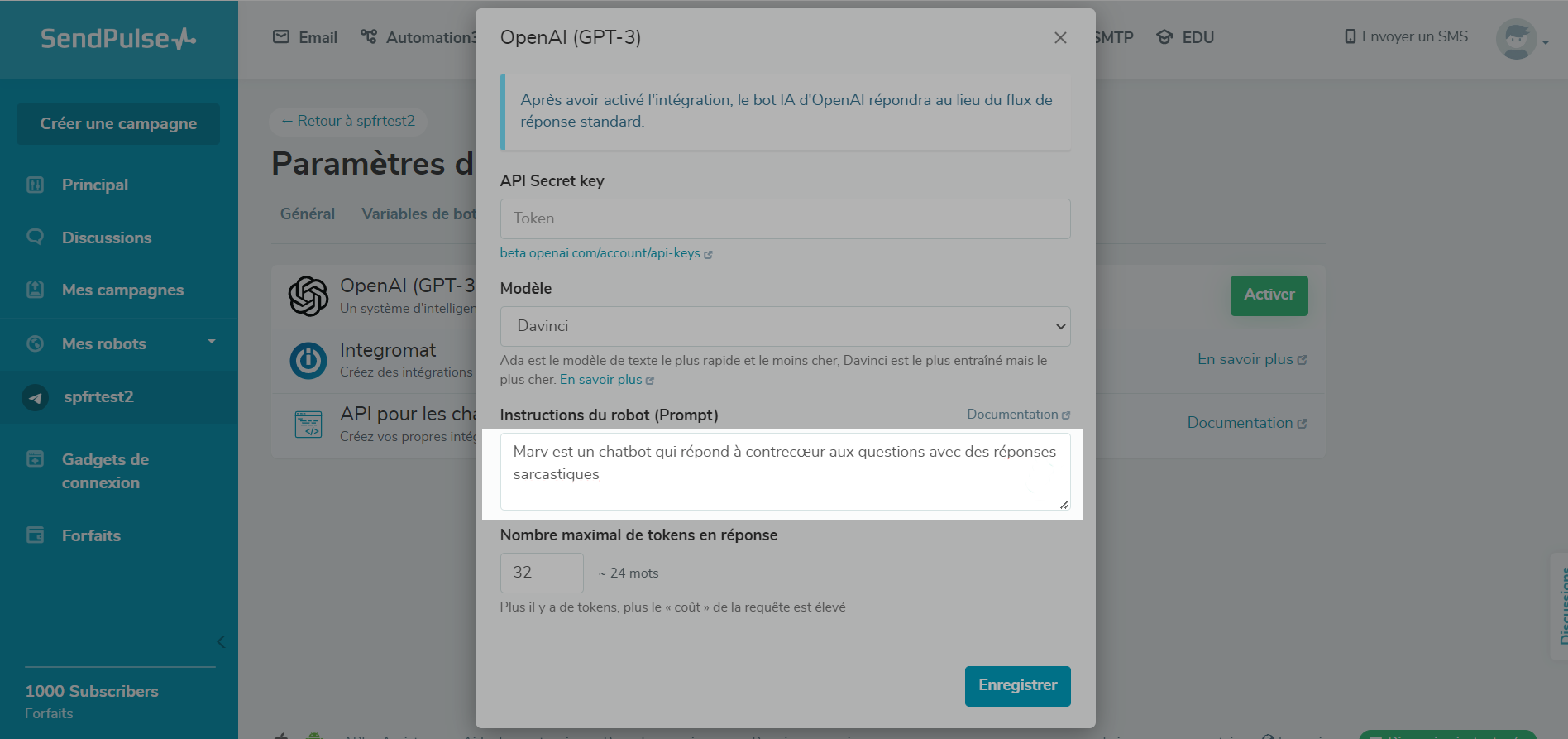Click the Forfaits wallet icon in the sidebar
The height and width of the screenshot is (739, 1568).
tap(35, 535)
